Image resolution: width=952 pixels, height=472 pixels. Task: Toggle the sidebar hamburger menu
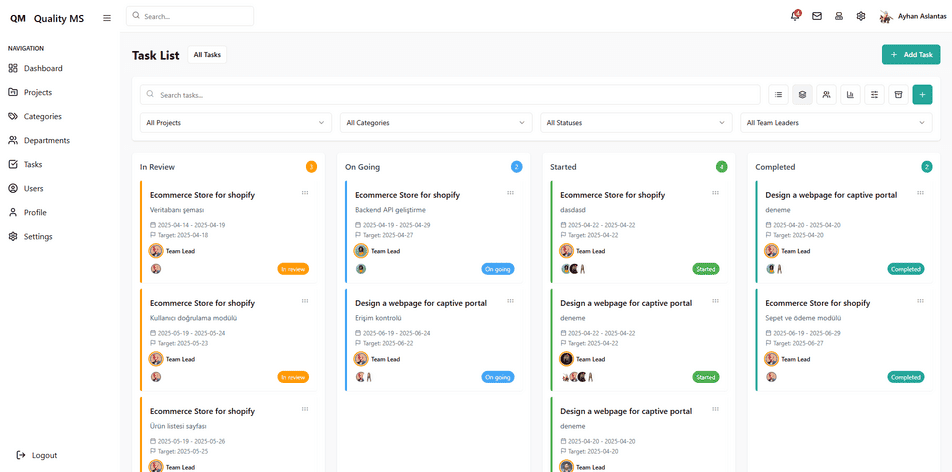[107, 18]
